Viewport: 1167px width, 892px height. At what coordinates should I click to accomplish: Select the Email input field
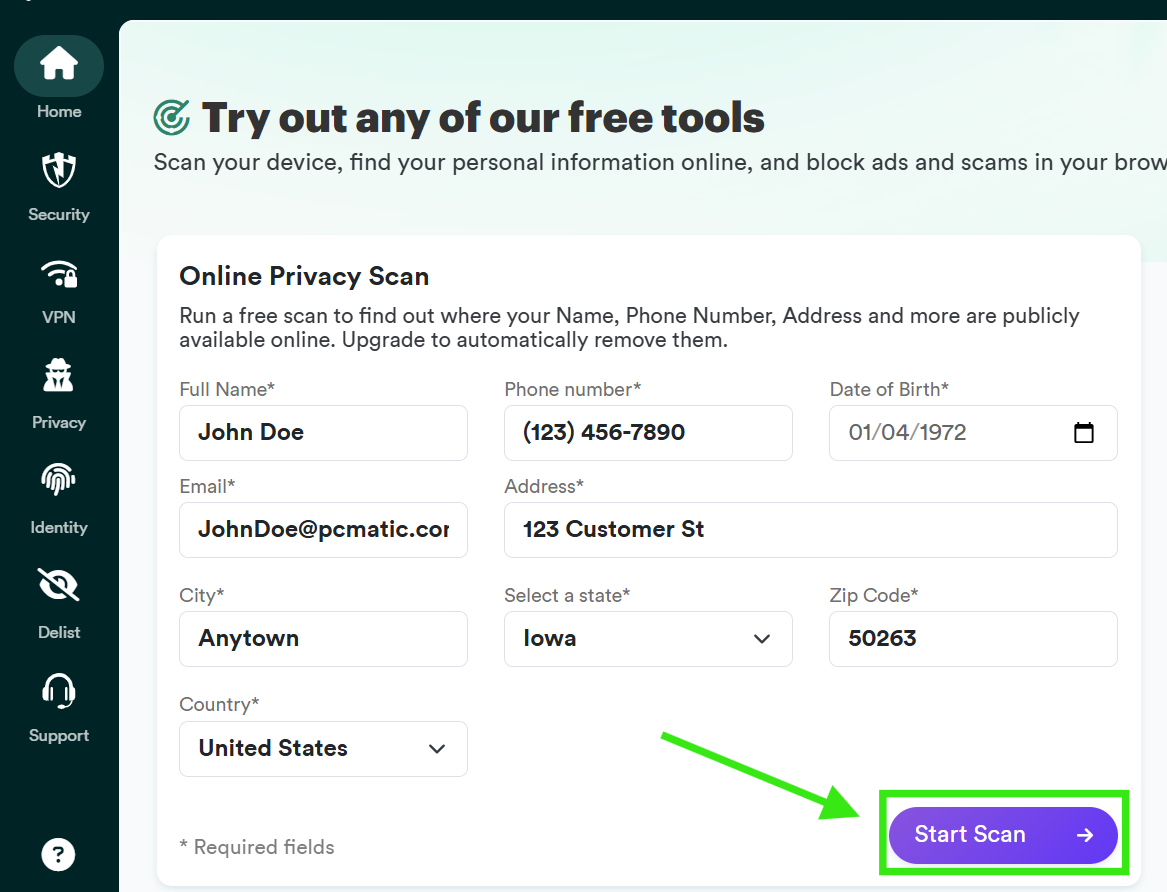[323, 530]
